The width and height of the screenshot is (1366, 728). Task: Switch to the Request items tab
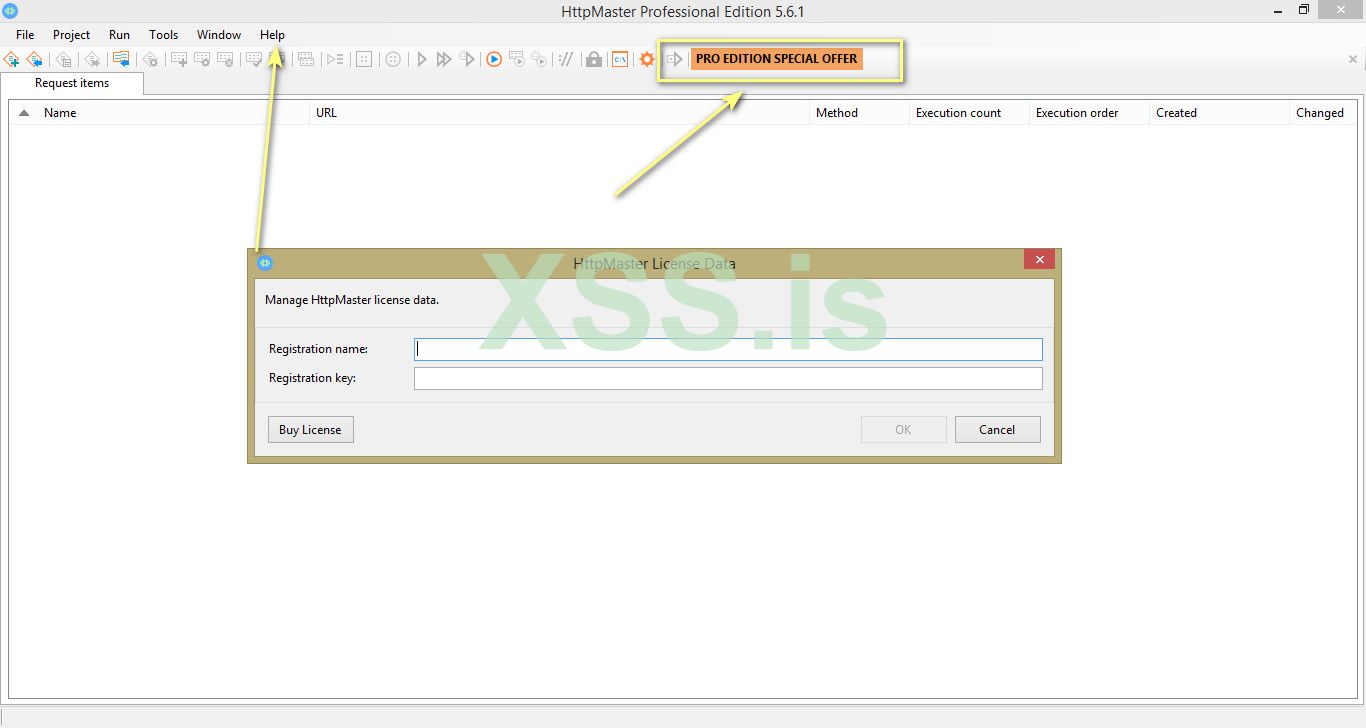click(x=72, y=83)
